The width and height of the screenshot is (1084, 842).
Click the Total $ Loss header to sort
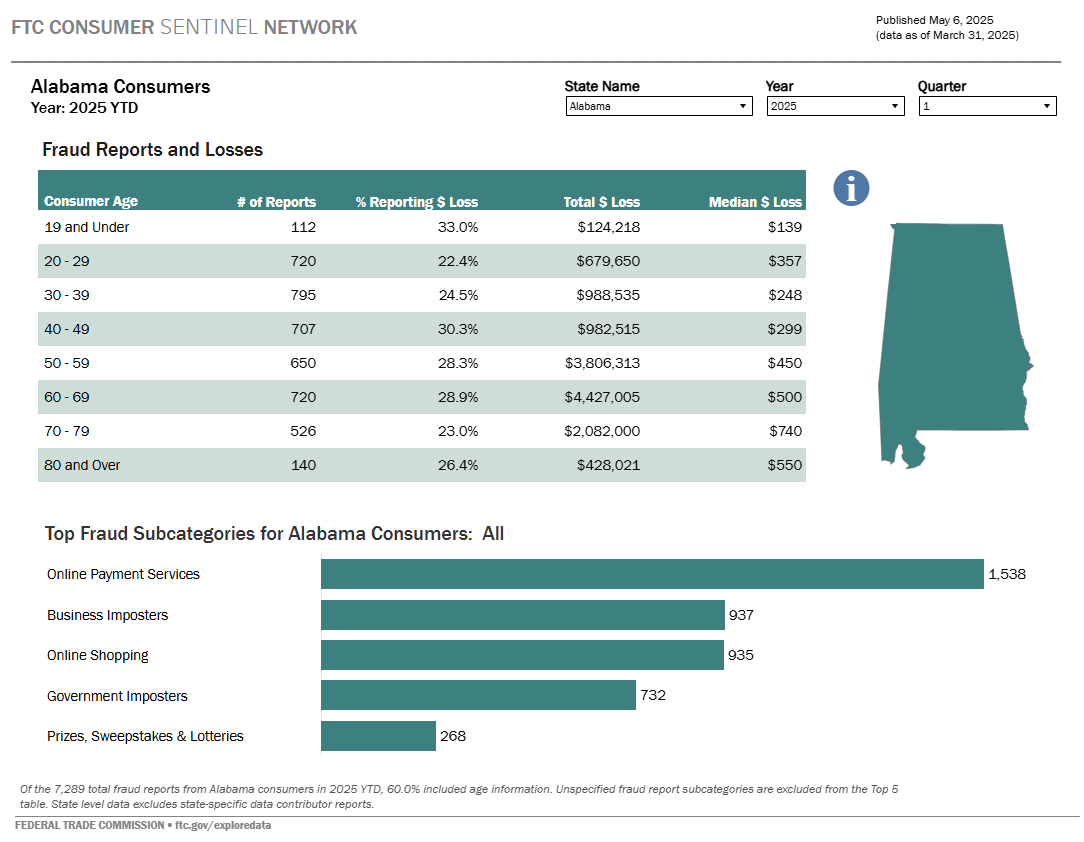[601, 201]
